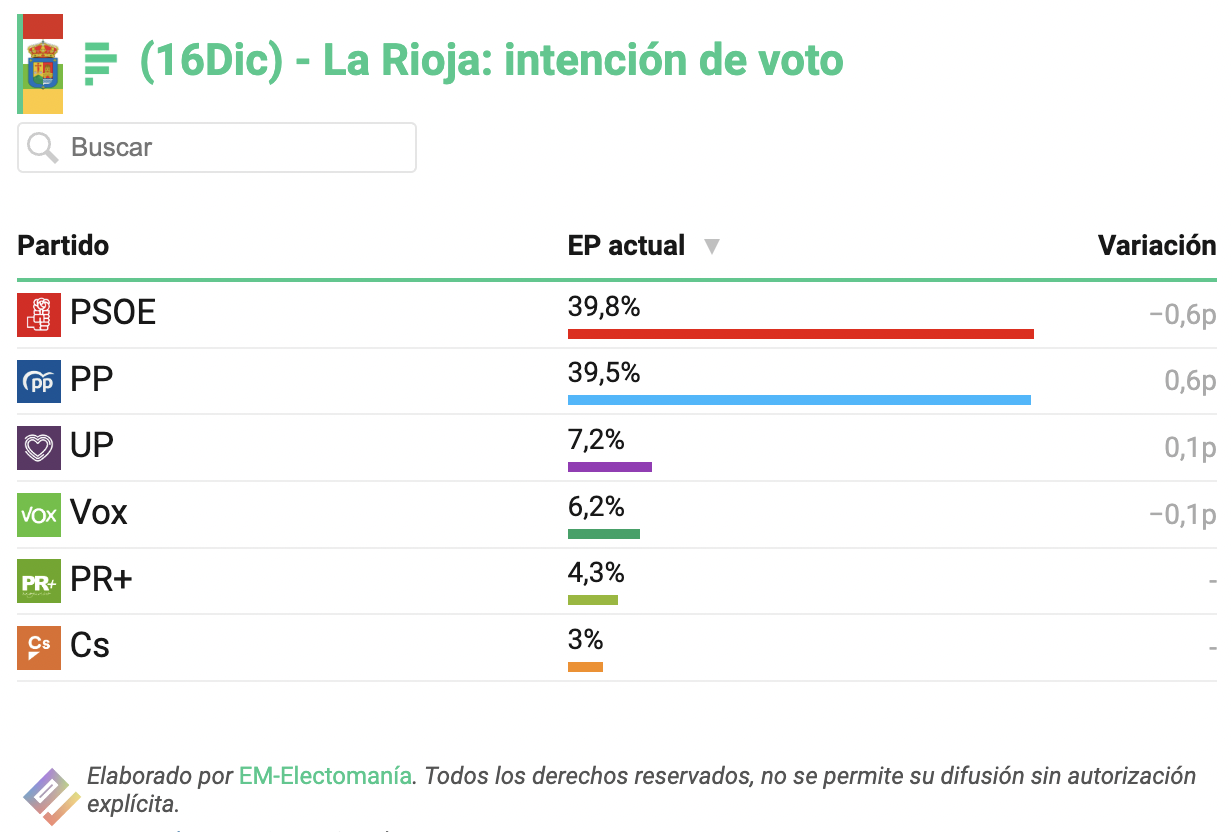
Task: Click the Cs orange logo icon
Action: coord(39,648)
